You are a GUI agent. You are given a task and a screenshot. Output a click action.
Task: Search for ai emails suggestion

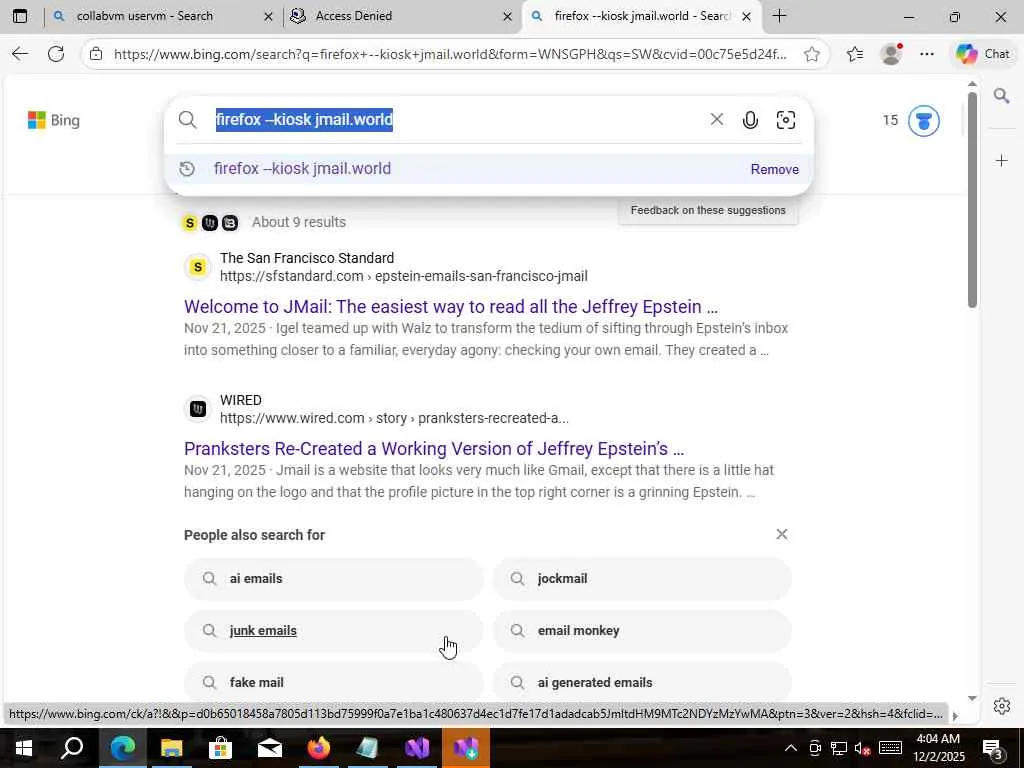[x=334, y=579]
